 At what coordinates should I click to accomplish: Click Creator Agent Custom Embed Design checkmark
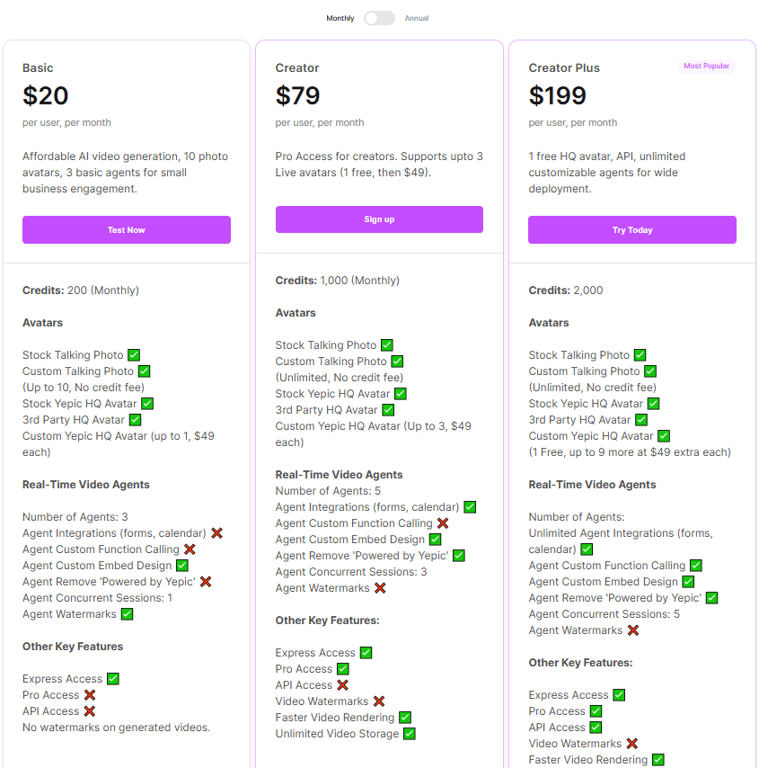point(435,539)
